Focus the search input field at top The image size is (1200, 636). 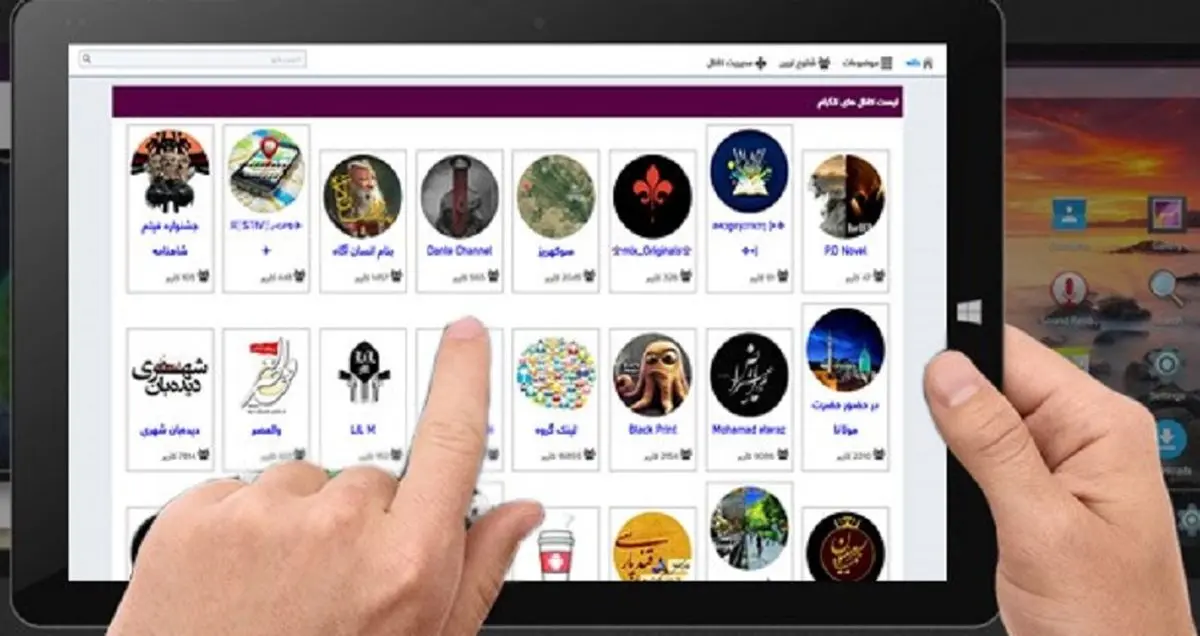point(193,60)
